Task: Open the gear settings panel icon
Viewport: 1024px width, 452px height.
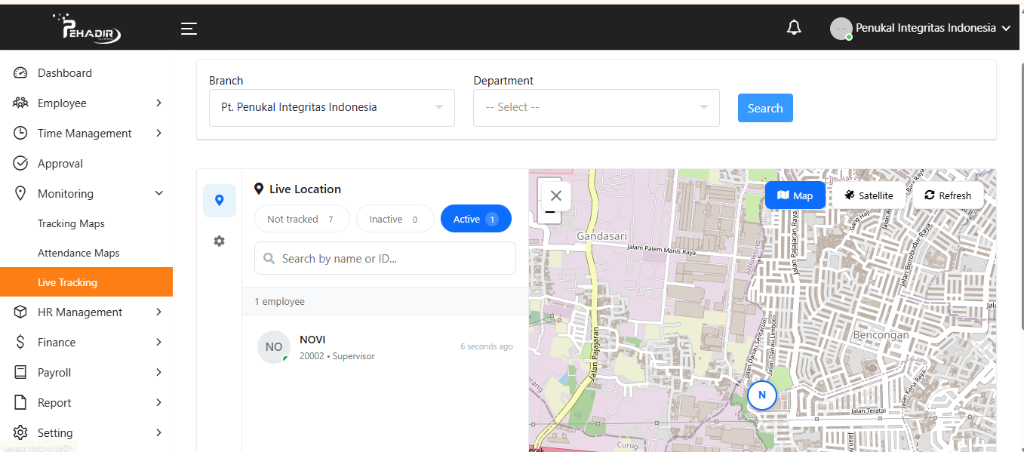Action: click(219, 241)
